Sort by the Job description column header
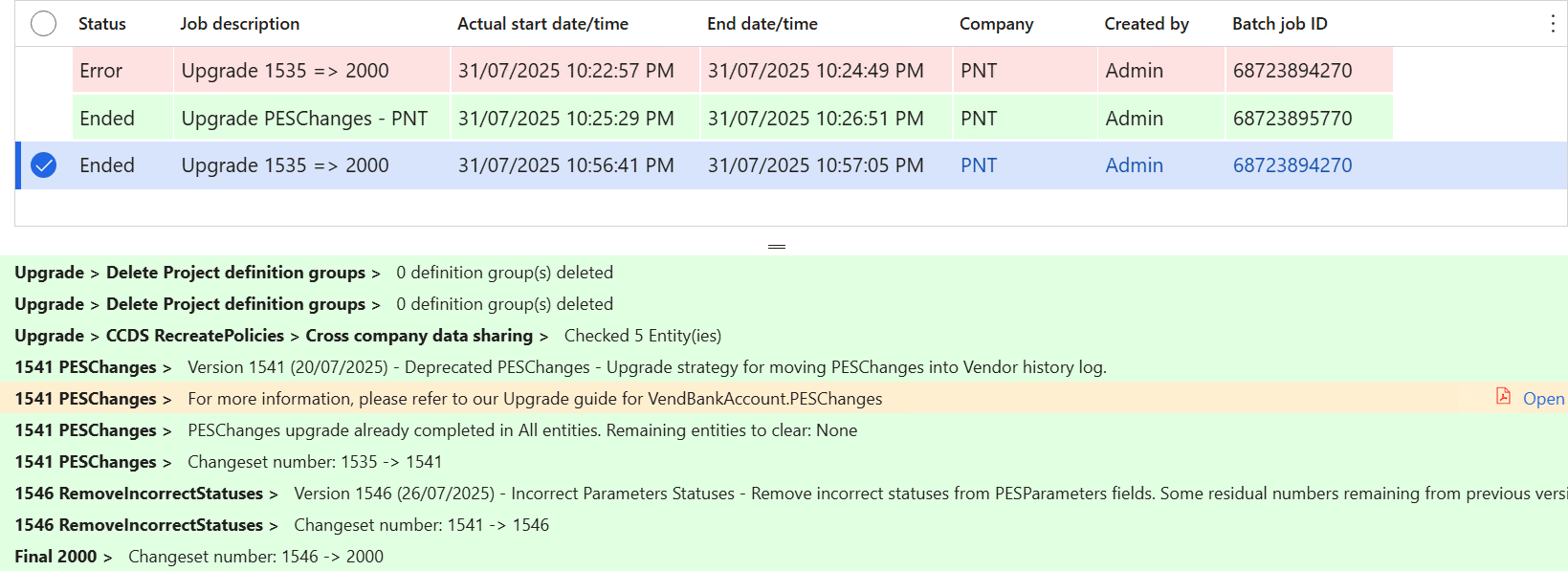 (x=240, y=24)
